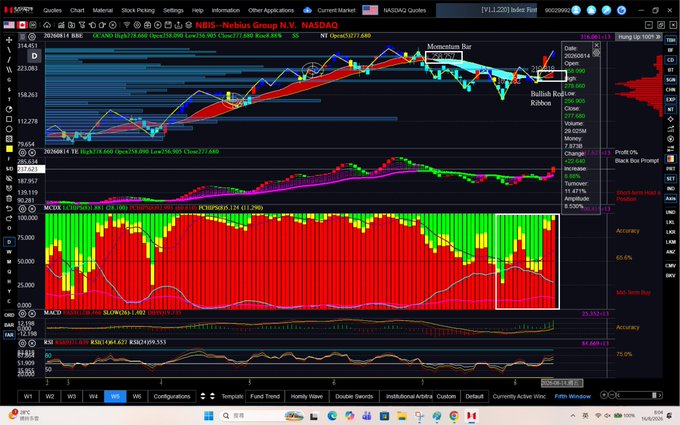The width and height of the screenshot is (680, 425).
Task: Click the play circle icon in toolbar
Action: point(158,25)
